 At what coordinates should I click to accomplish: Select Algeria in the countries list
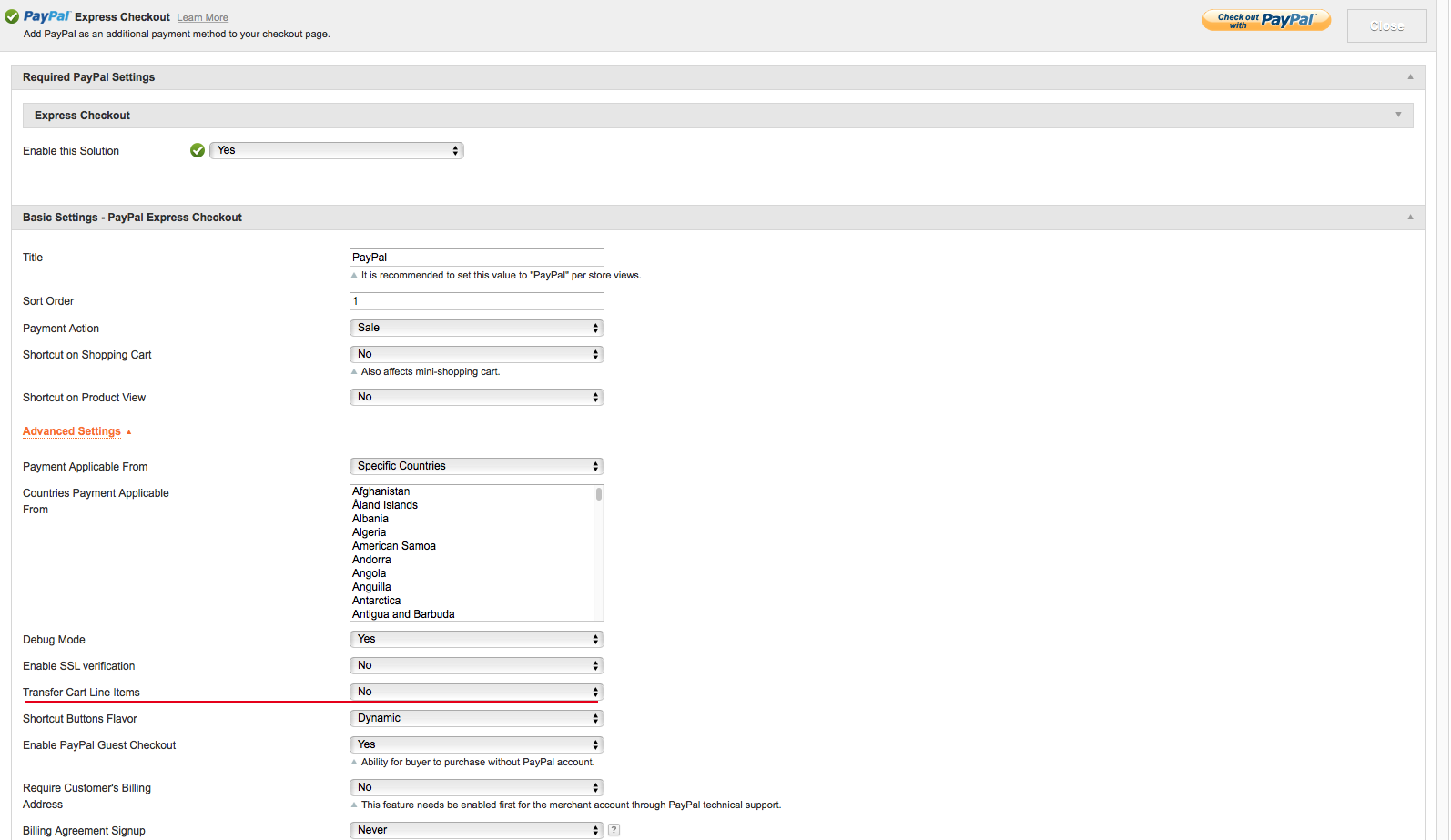click(x=370, y=532)
